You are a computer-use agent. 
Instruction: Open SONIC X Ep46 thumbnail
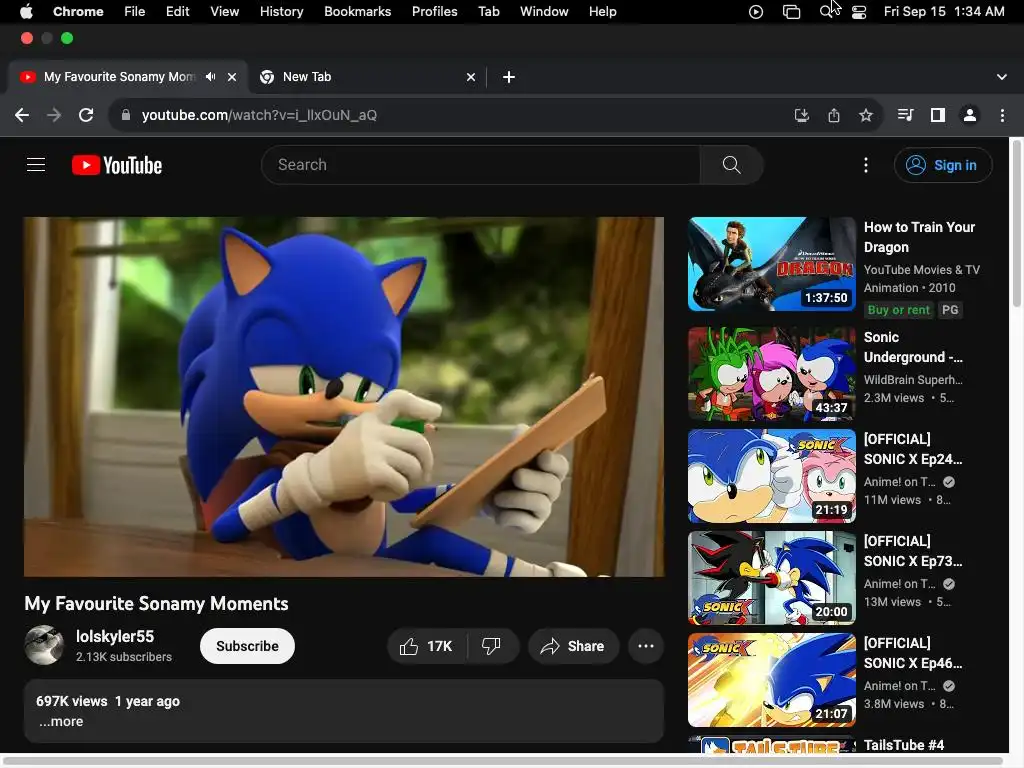772,680
